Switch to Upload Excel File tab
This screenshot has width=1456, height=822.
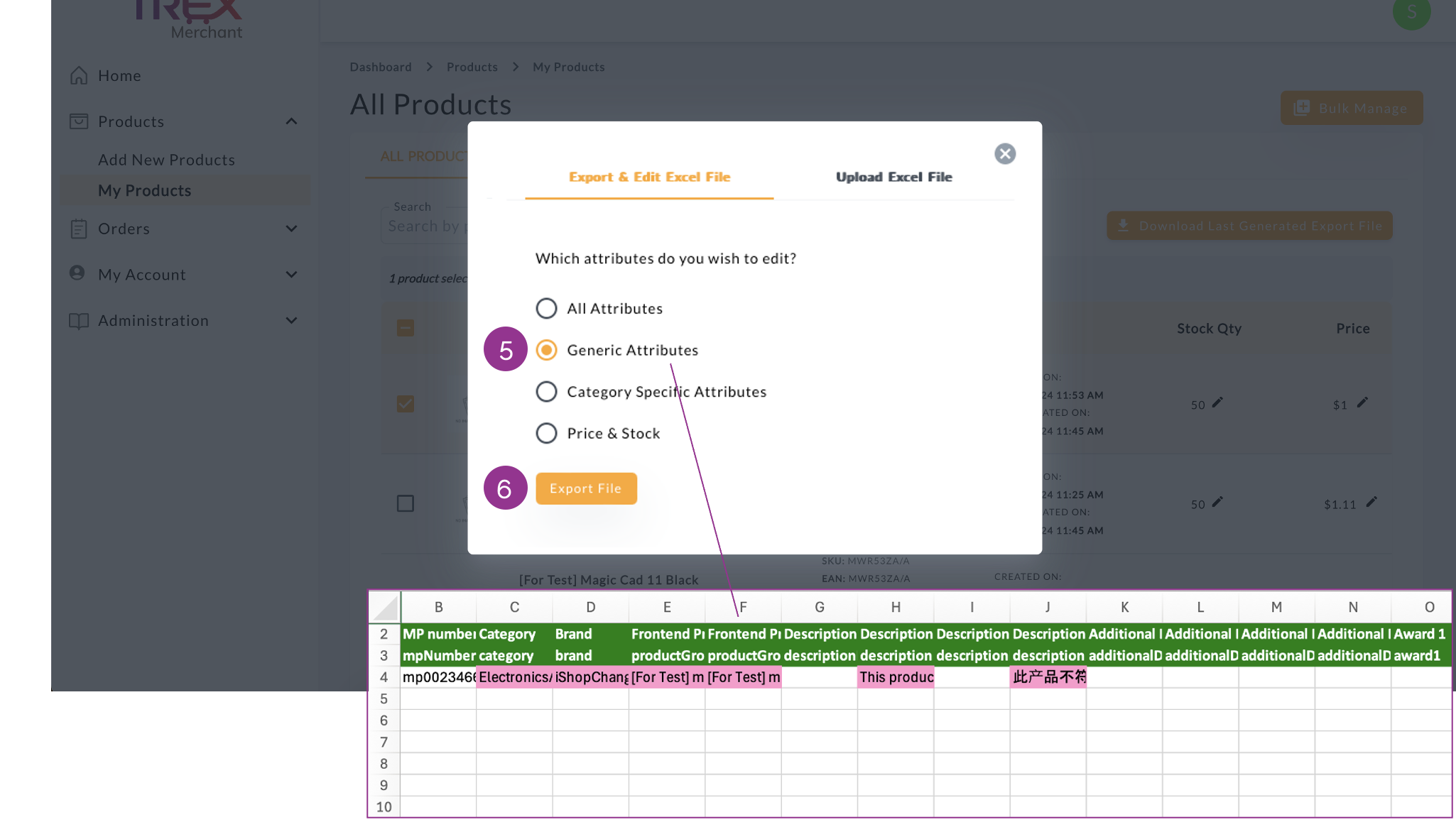893,177
